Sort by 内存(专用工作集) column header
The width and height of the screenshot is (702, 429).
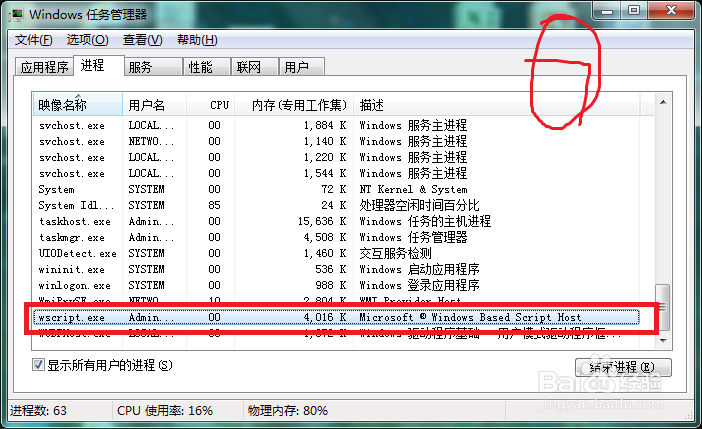(294, 105)
